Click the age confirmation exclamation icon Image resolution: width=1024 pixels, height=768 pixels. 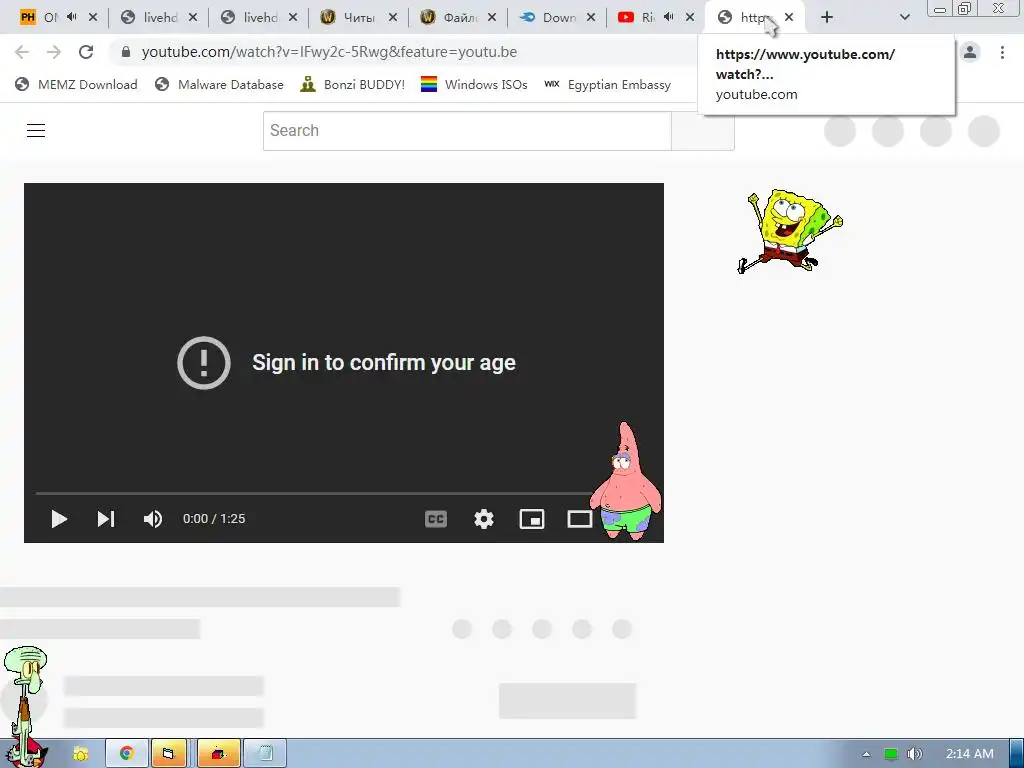204,362
